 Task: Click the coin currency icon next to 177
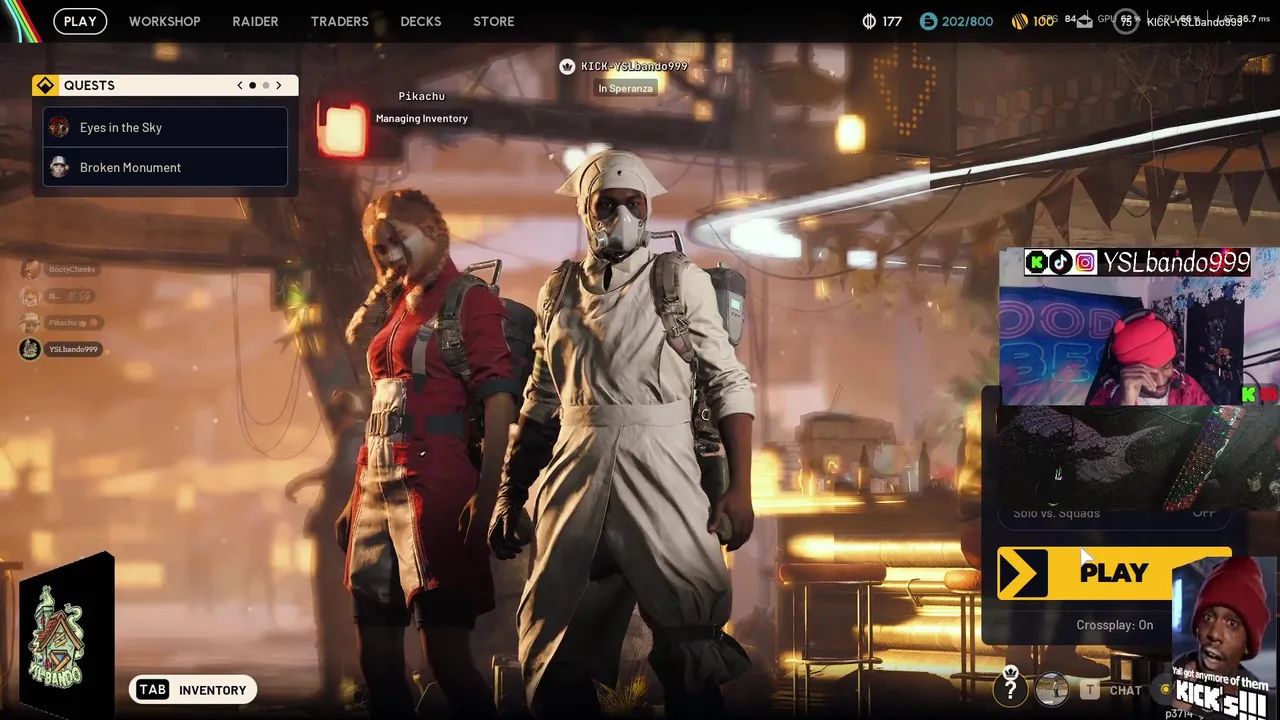pyautogui.click(x=869, y=21)
